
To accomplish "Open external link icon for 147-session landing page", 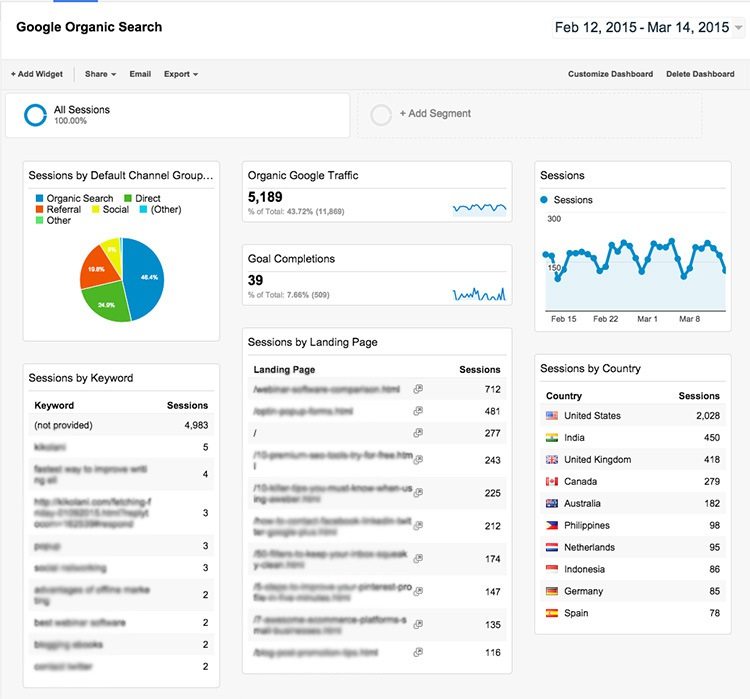I will click(418, 591).
